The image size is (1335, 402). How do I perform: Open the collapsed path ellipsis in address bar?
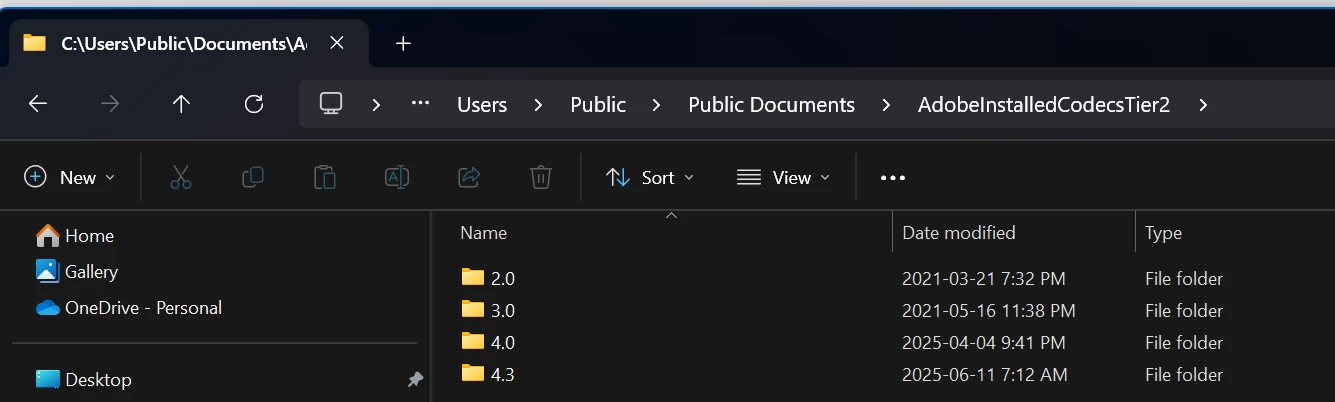[420, 104]
